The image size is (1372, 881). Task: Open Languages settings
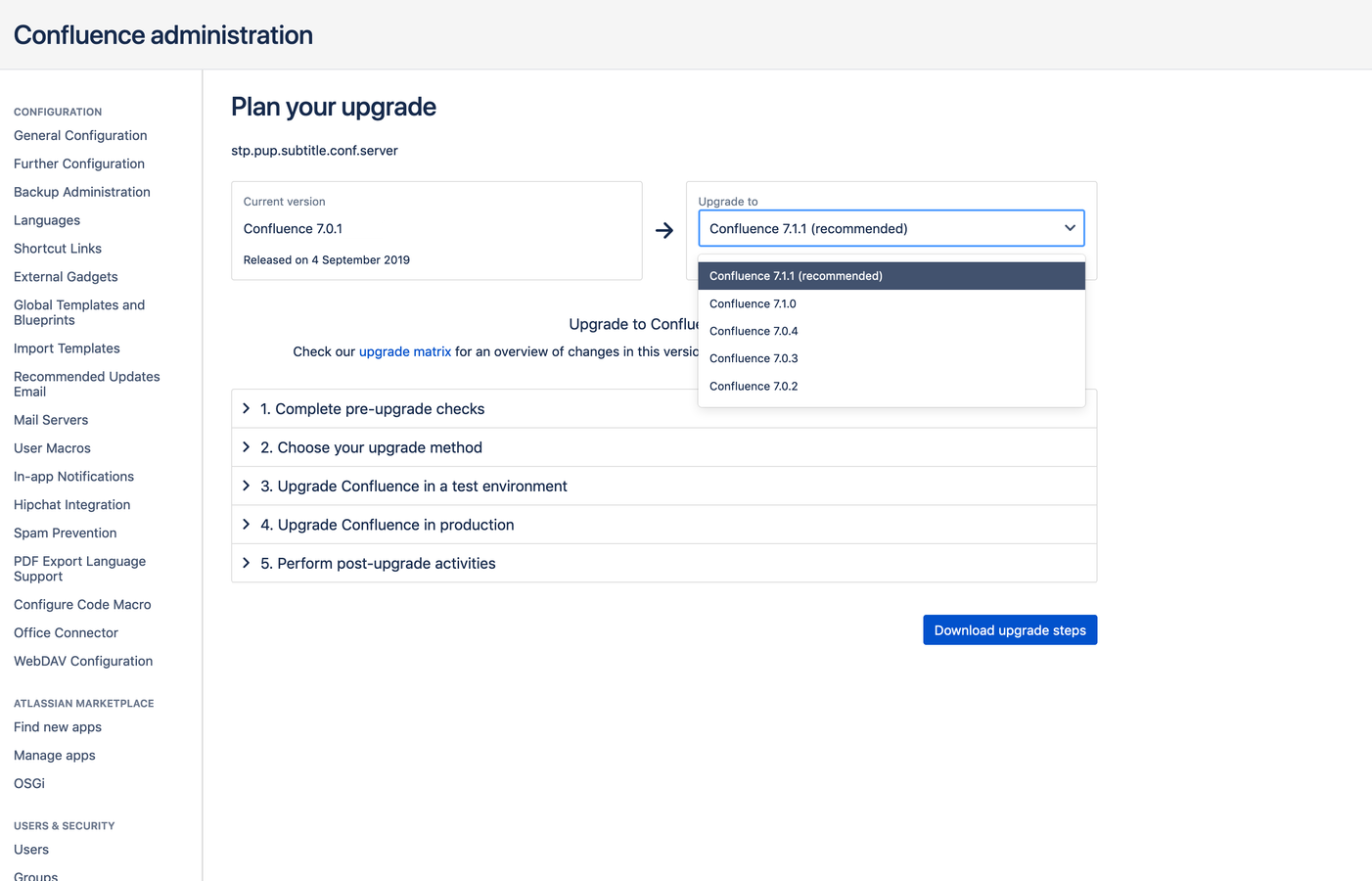point(47,220)
